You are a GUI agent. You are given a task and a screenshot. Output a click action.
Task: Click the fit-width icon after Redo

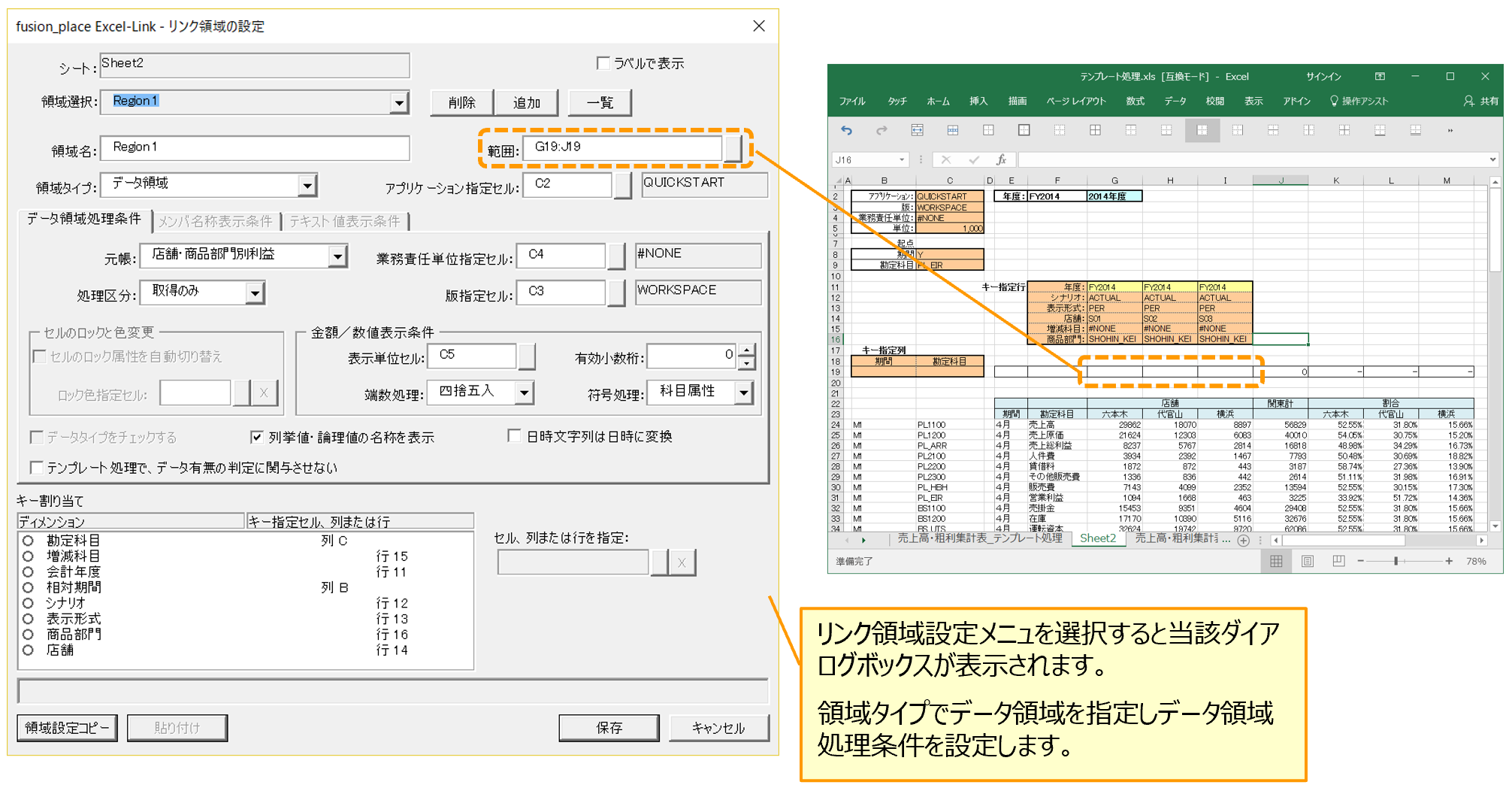pyautogui.click(x=917, y=131)
